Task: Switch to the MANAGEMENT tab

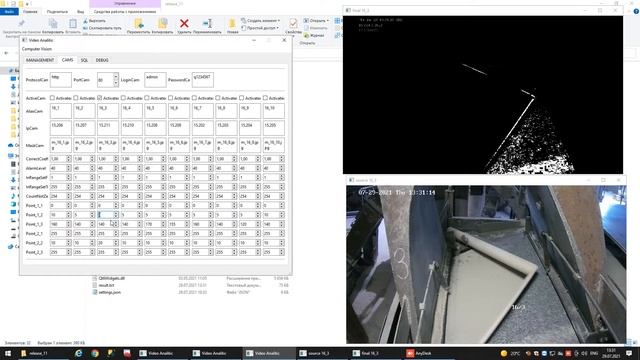Action: click(40, 60)
